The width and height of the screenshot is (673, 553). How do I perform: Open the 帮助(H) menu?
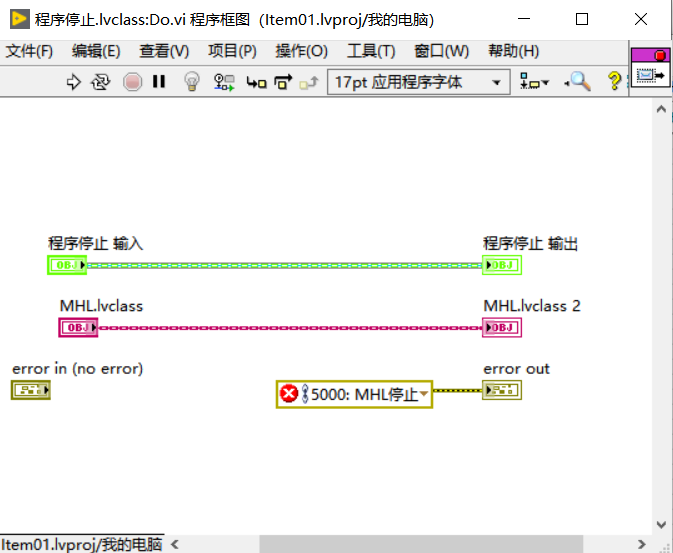513,51
